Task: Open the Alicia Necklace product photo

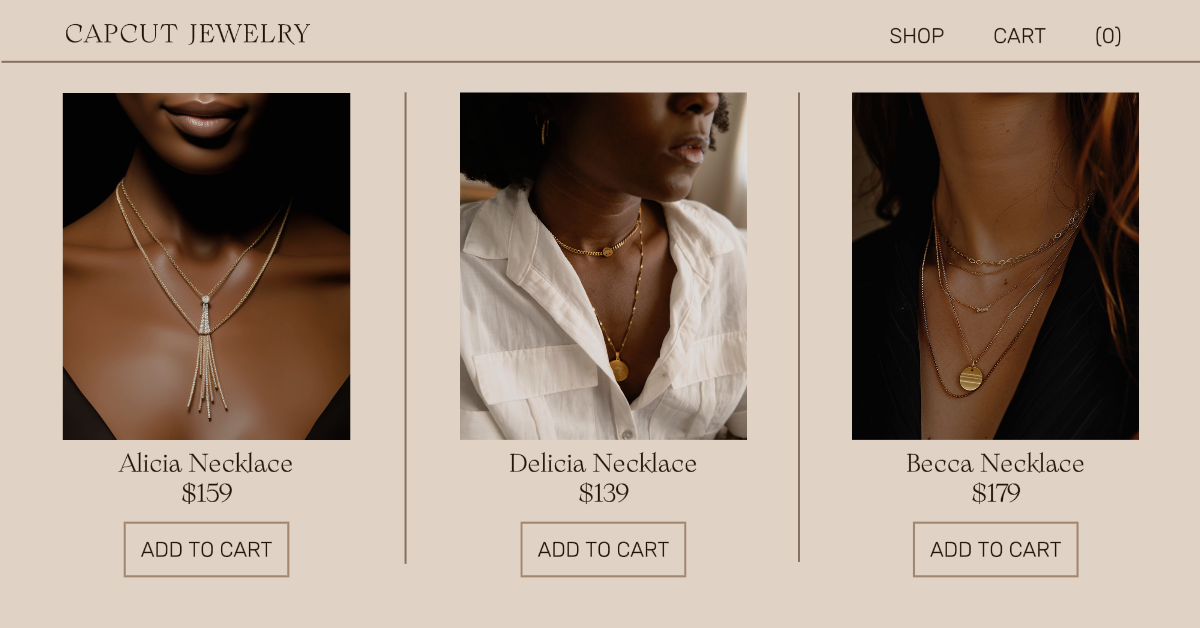Action: pyautogui.click(x=206, y=266)
